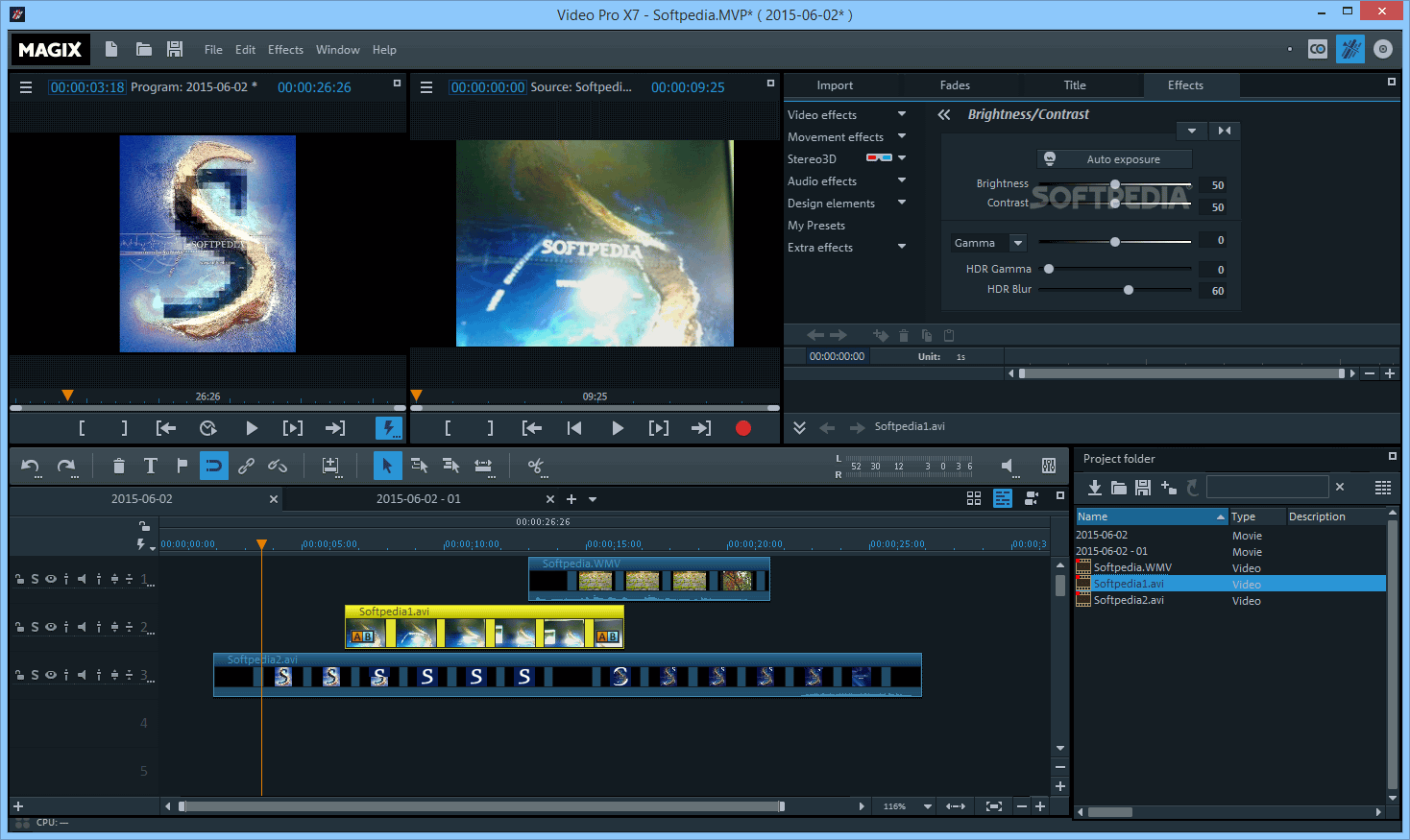Adjust the Brightness slider
Image resolution: width=1410 pixels, height=840 pixels.
(x=1115, y=184)
